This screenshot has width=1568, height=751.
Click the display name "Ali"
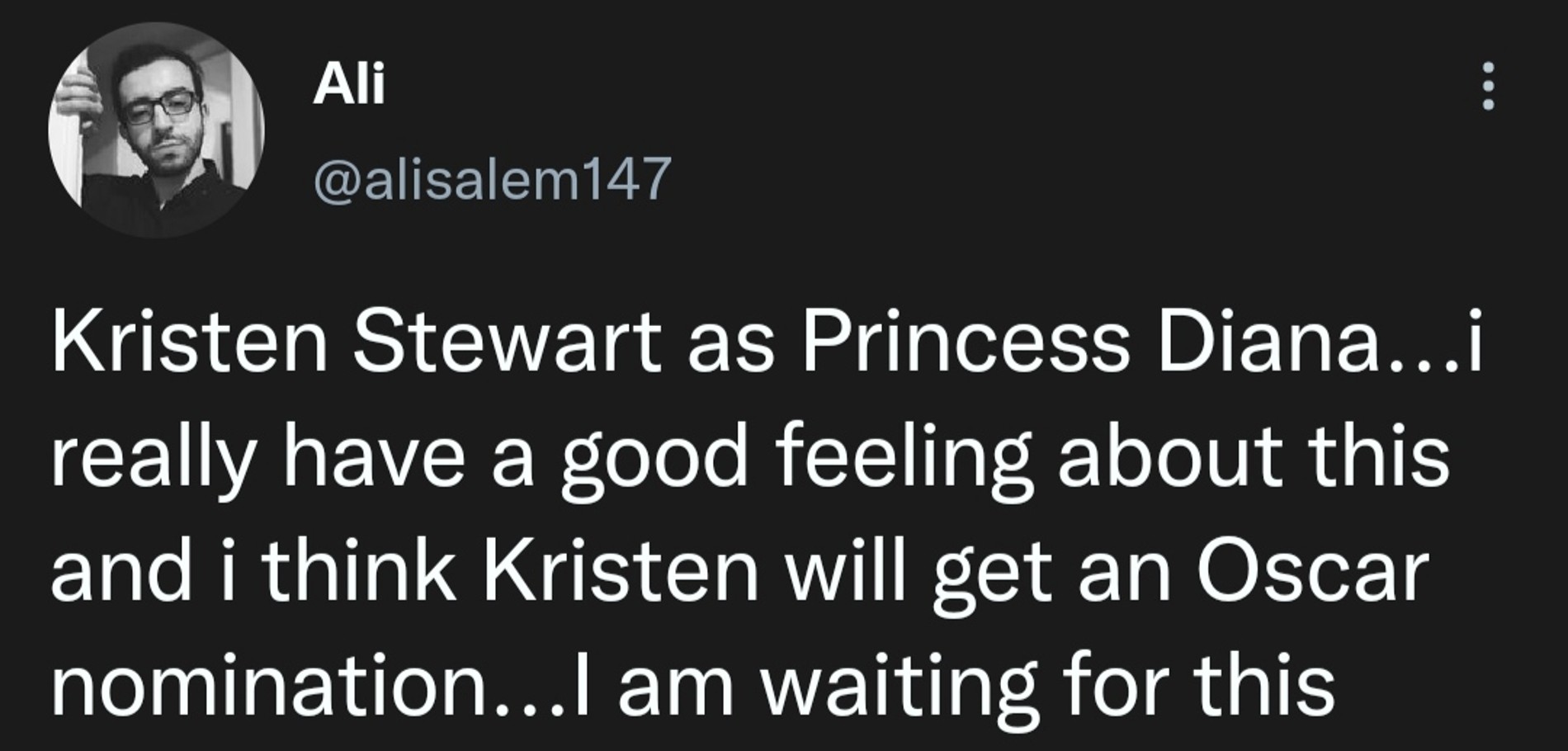pyautogui.click(x=348, y=84)
